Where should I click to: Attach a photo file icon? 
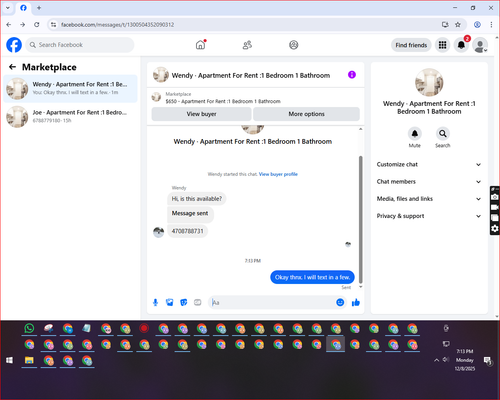click(170, 302)
